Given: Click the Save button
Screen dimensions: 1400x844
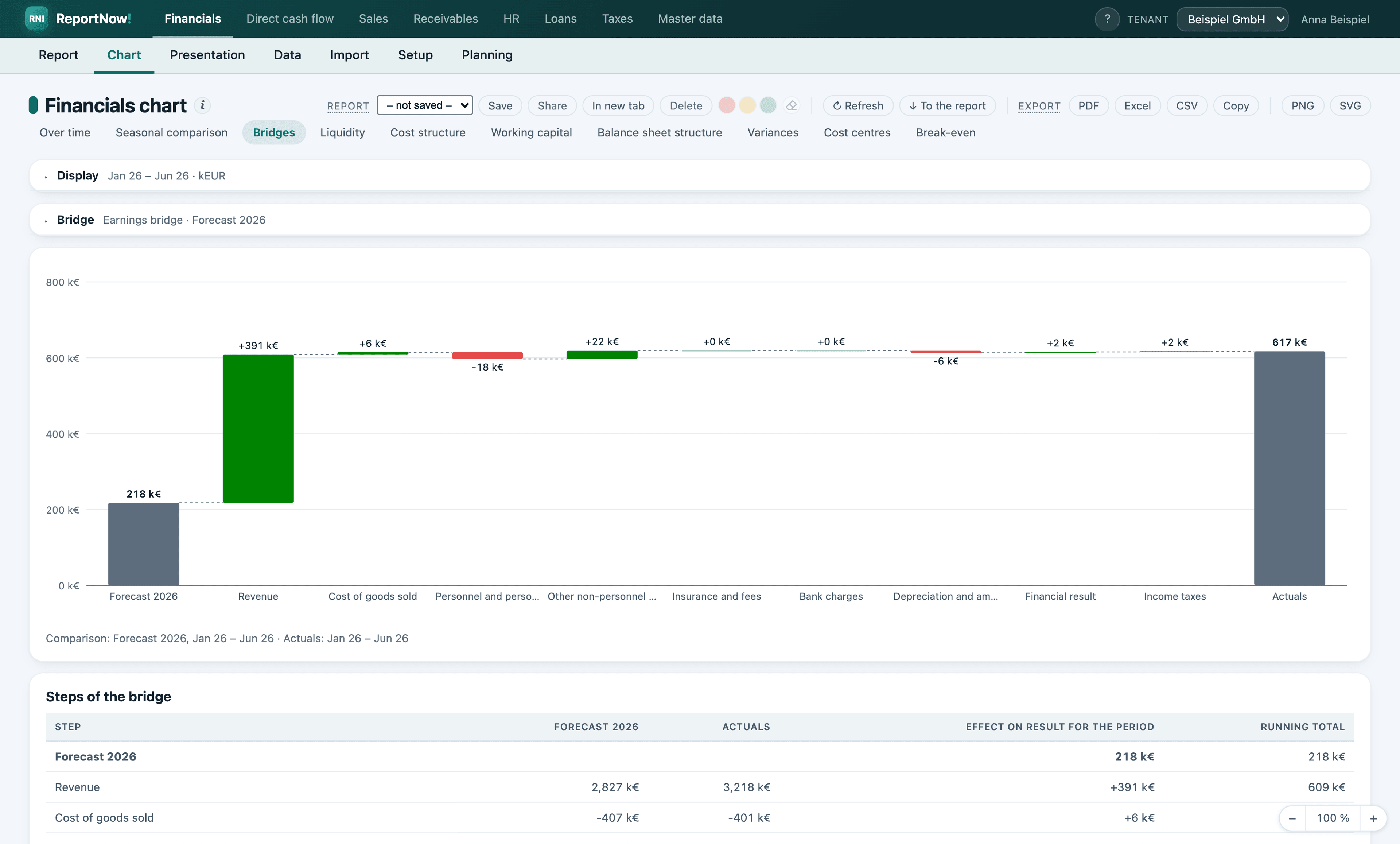Looking at the screenshot, I should pos(500,106).
